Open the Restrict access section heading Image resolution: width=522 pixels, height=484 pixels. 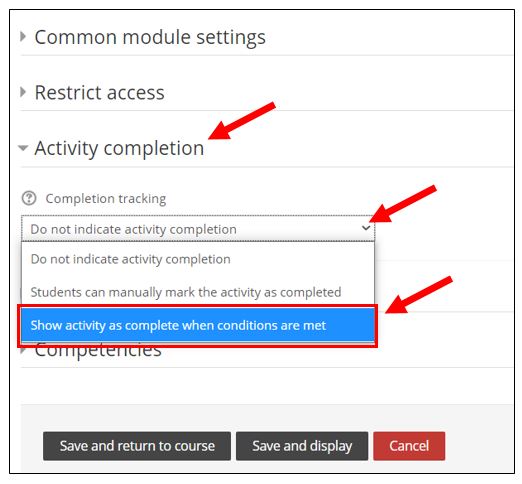click(99, 92)
